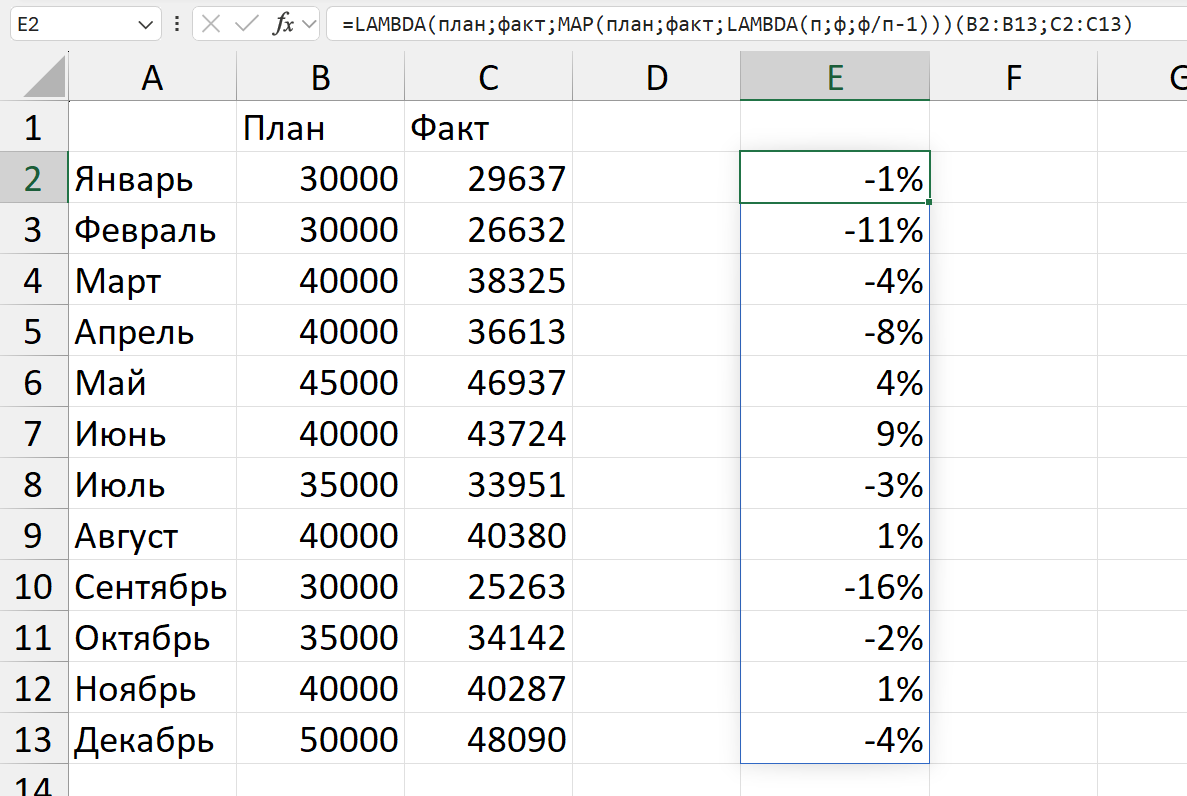The image size is (1187, 796).
Task: Select the Апрель cell
Action: tap(152, 331)
